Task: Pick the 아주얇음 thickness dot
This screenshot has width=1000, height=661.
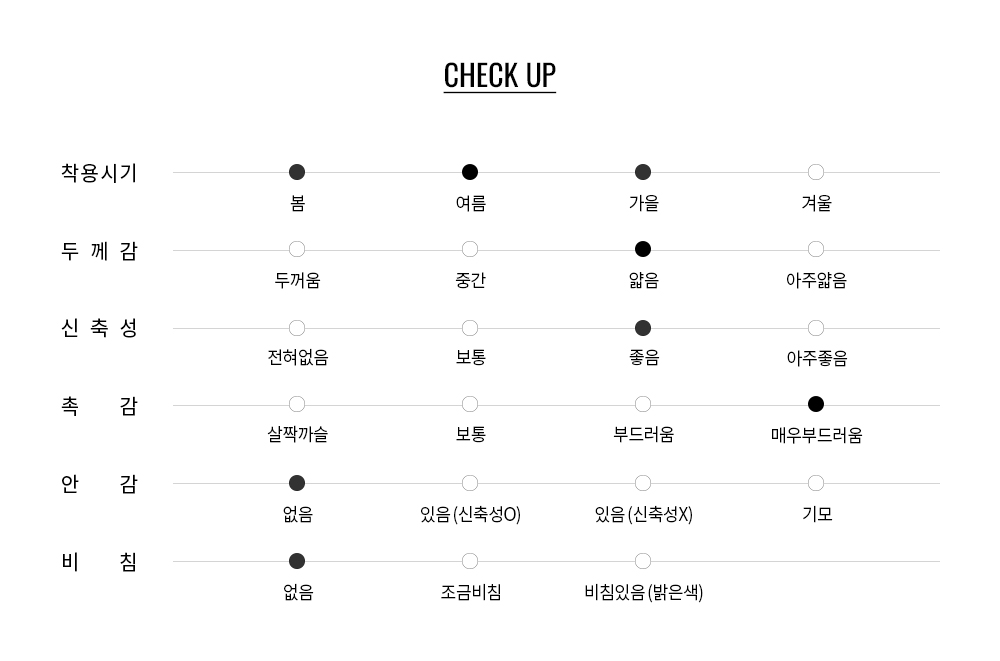Action: tap(816, 249)
